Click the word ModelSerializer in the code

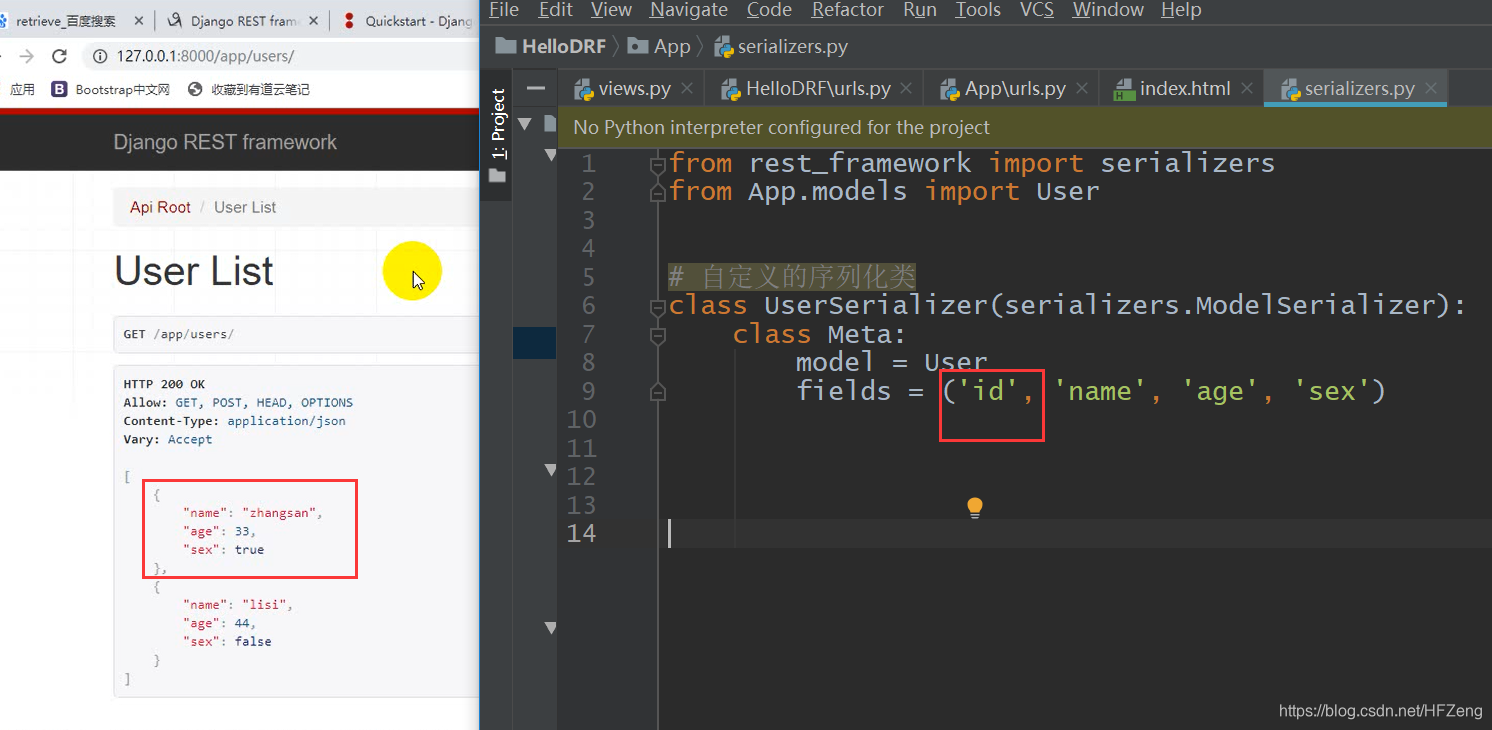coord(1314,305)
